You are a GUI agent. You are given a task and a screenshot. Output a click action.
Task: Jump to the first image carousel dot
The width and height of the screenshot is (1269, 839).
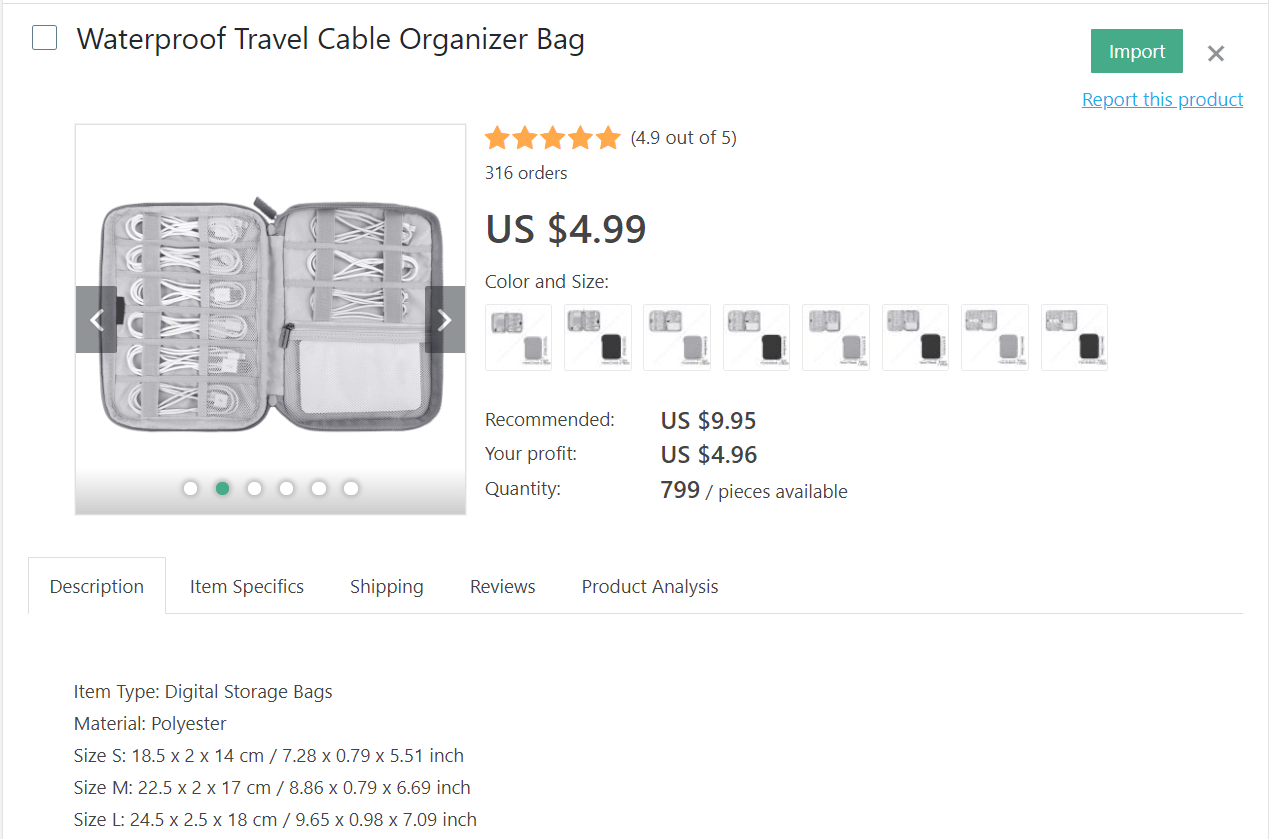[x=190, y=488]
